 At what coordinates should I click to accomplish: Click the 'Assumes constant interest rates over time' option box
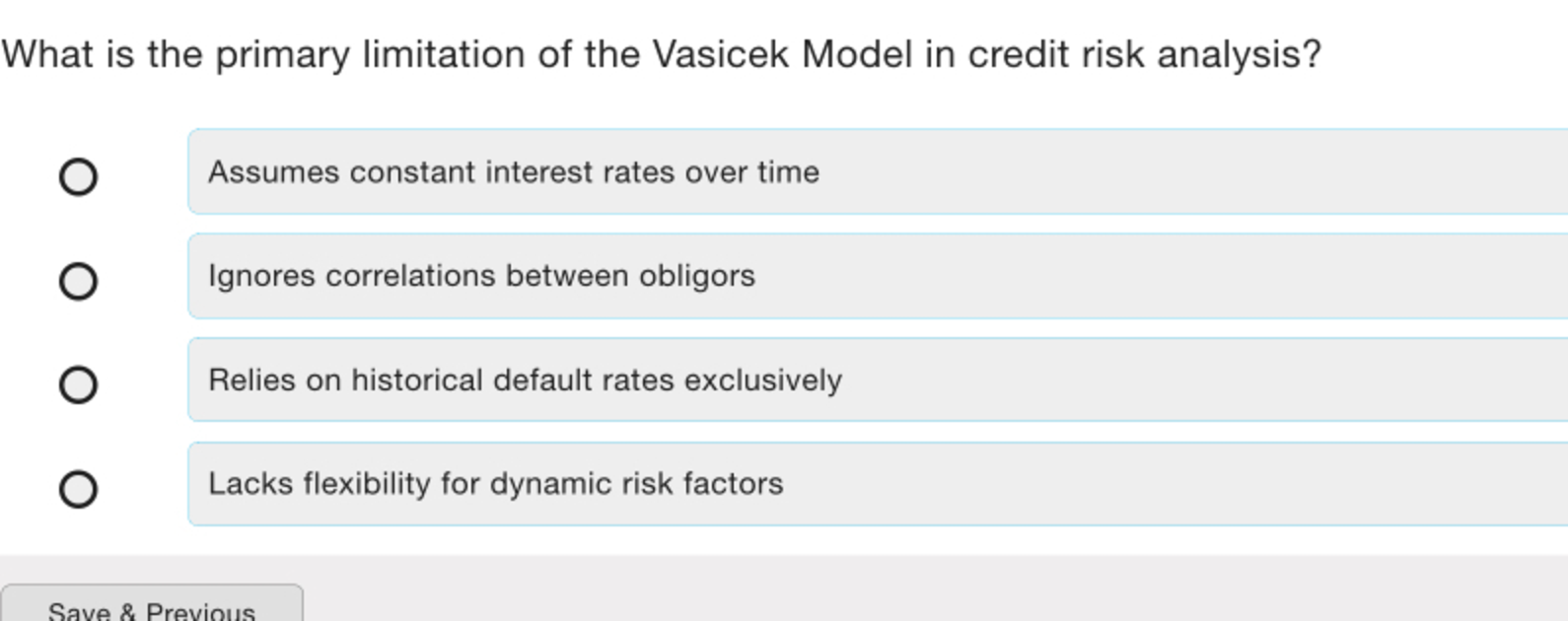click(878, 172)
